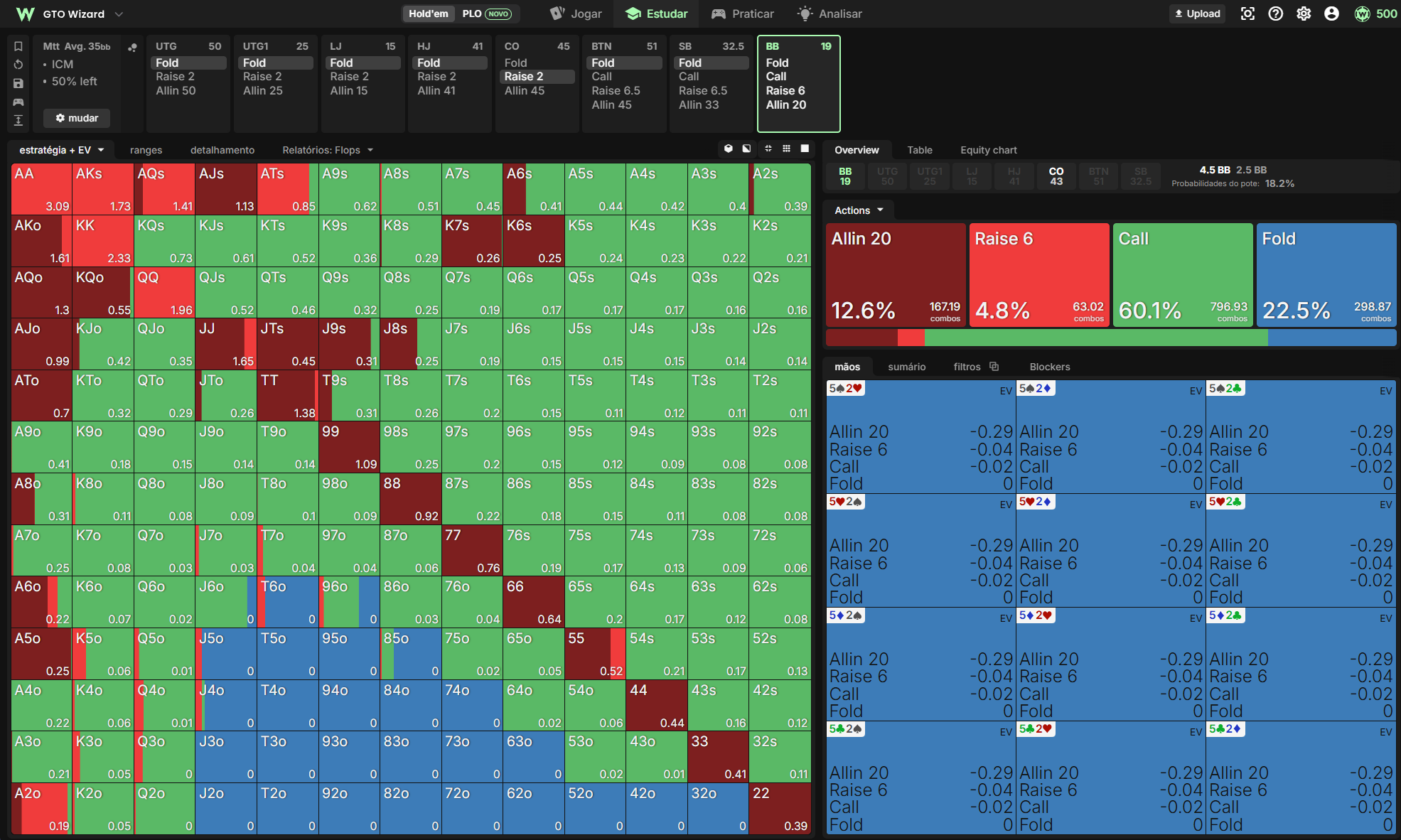The width and height of the screenshot is (1401, 840).
Task: Open the Blockers tab
Action: tap(1050, 367)
